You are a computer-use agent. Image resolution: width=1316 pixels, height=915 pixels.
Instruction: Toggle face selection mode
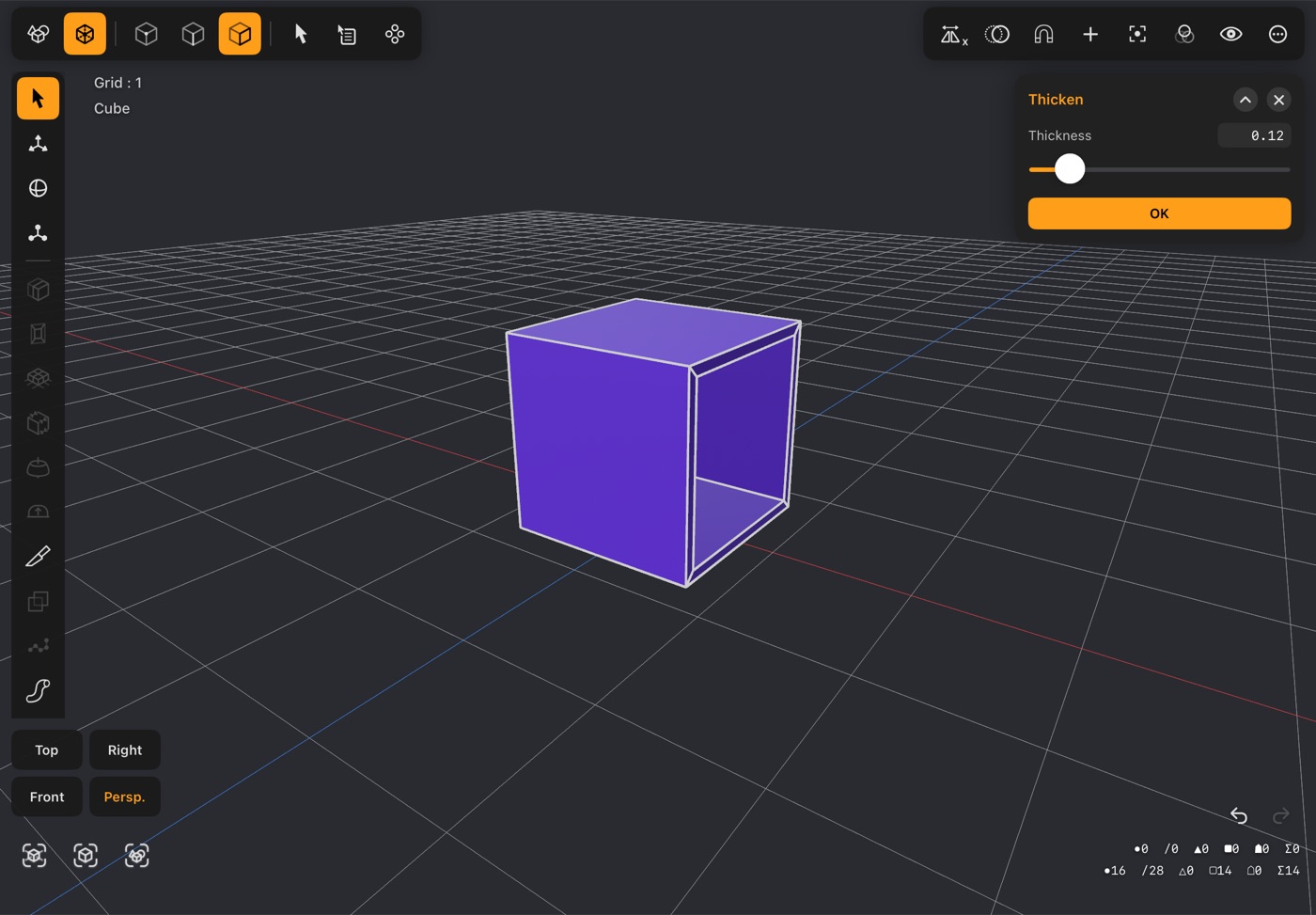pos(240,34)
